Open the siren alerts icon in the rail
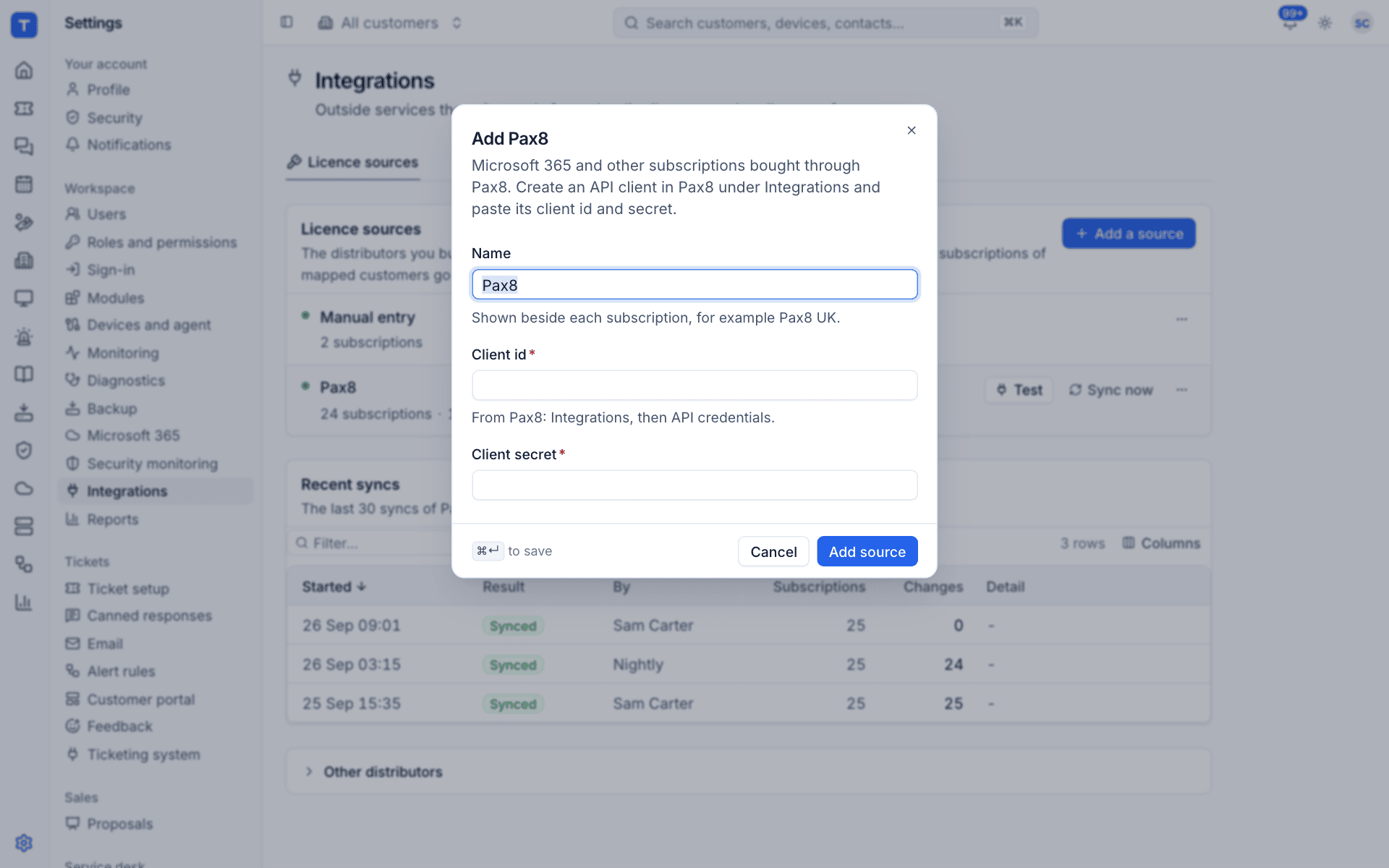The width and height of the screenshot is (1389, 868). 24,336
